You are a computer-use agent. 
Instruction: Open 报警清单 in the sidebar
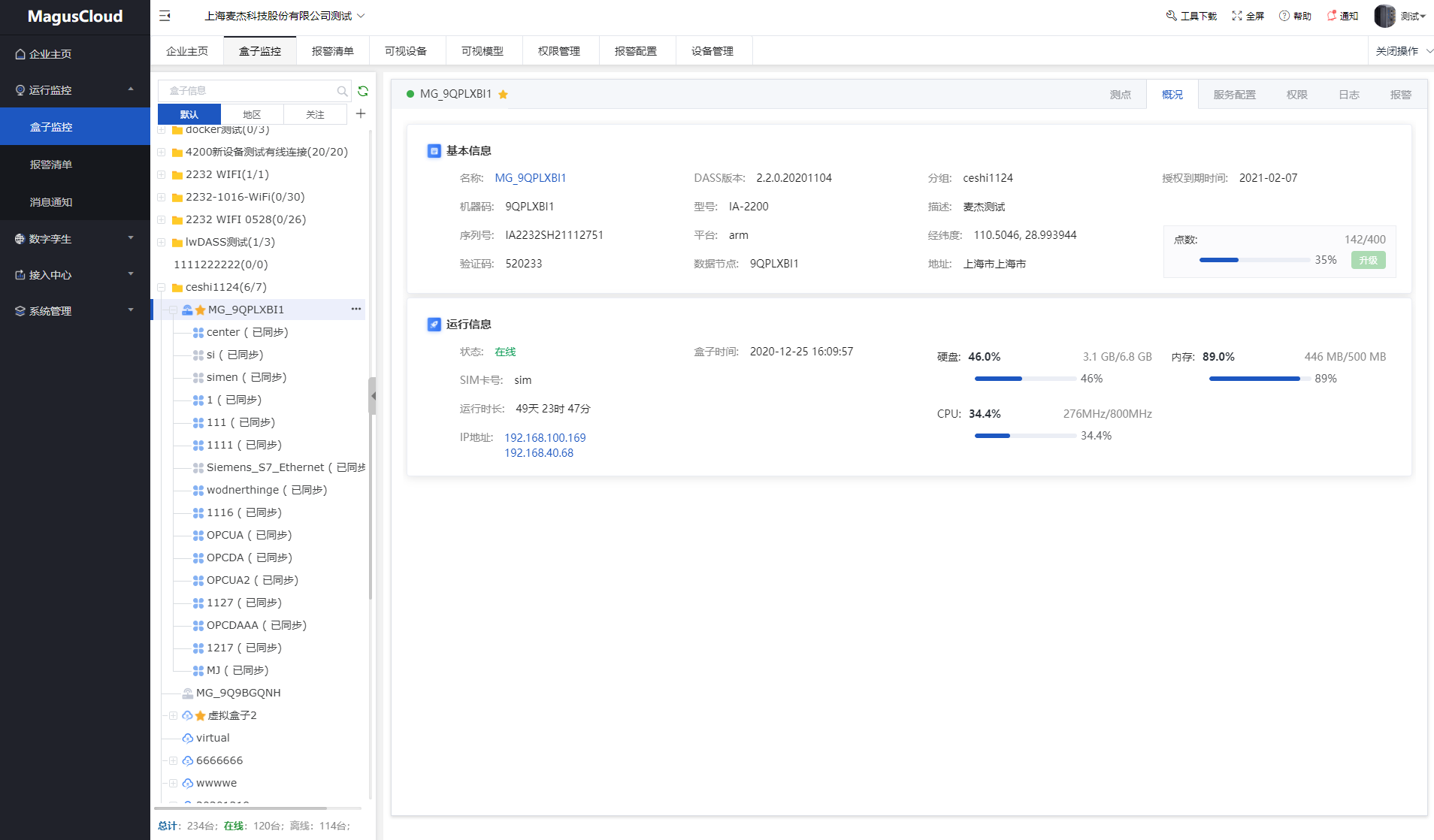coord(75,164)
